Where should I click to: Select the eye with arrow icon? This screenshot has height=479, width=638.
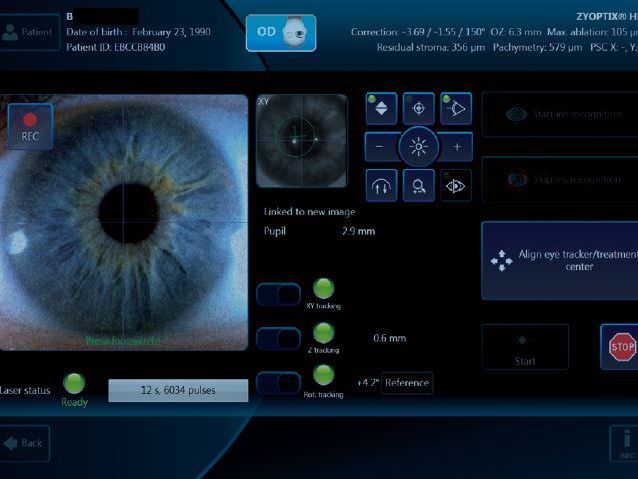pos(456,109)
